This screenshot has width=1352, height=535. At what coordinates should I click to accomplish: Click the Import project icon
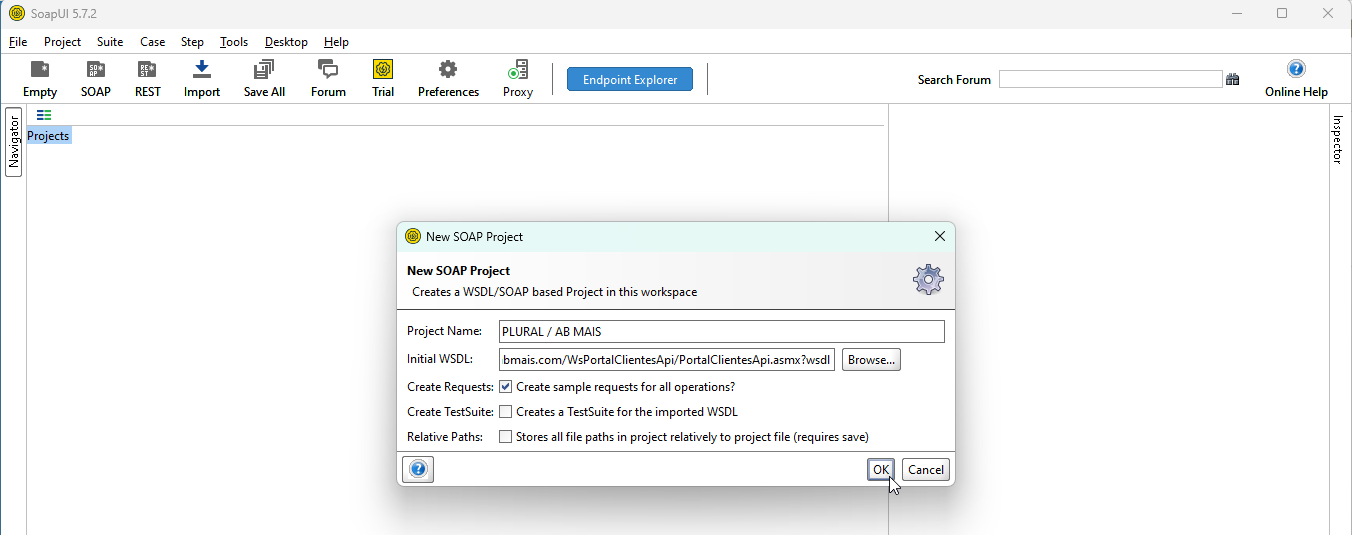click(202, 69)
